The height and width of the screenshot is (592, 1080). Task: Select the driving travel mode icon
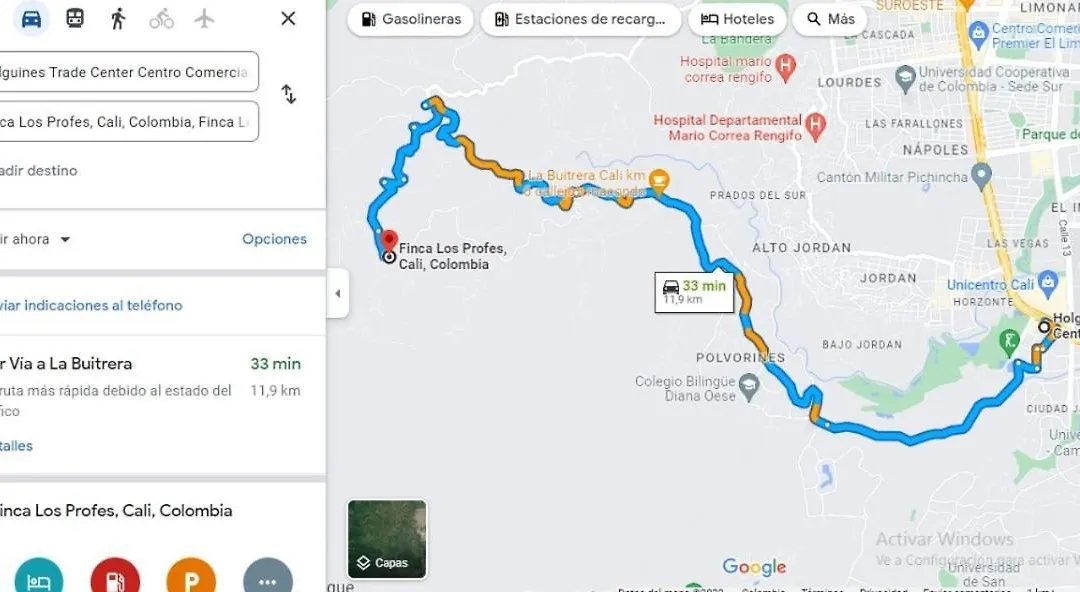coord(31,19)
